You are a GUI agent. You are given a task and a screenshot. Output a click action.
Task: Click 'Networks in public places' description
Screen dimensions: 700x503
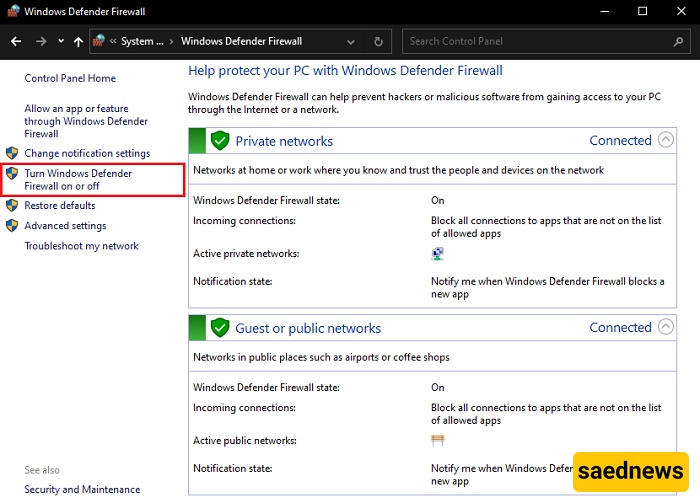click(321, 357)
